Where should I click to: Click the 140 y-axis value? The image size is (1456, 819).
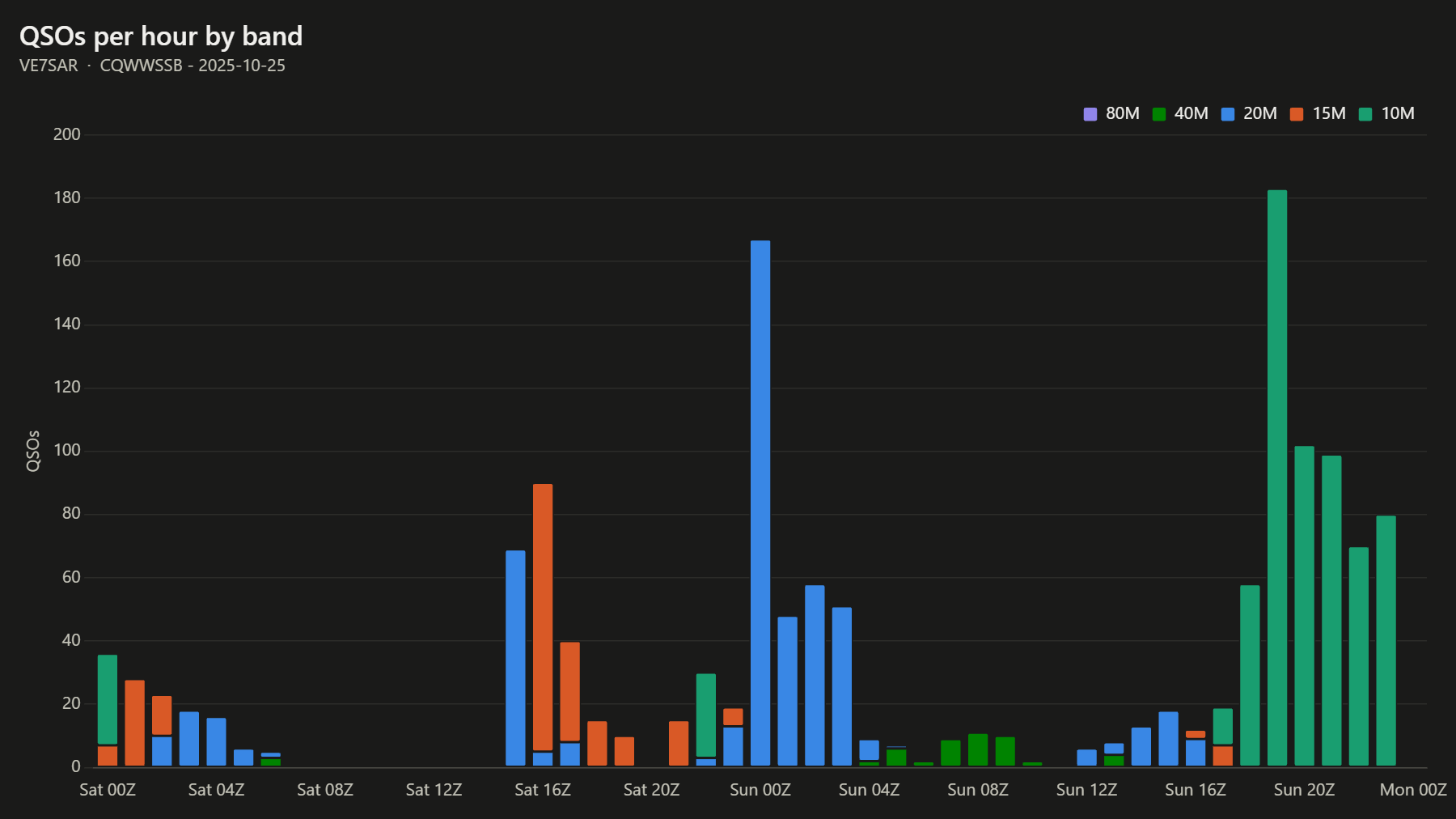(67, 324)
